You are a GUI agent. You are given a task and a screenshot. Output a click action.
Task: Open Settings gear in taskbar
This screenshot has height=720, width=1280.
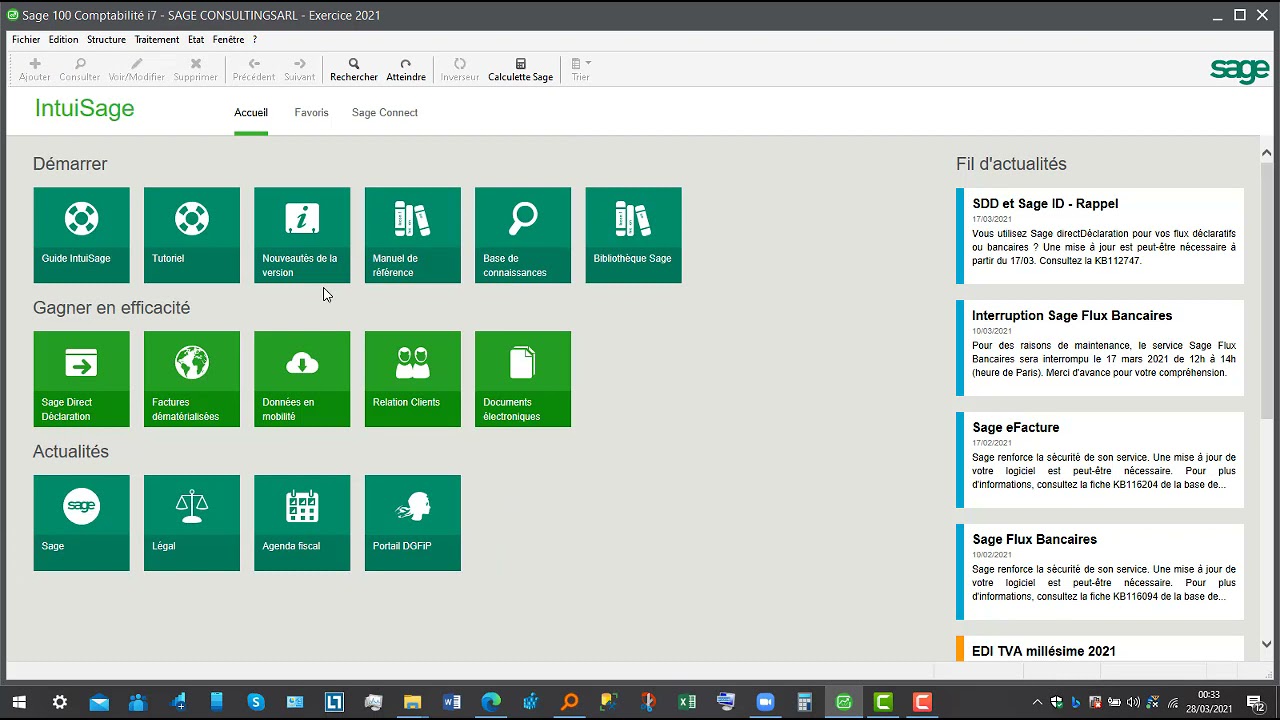59,702
